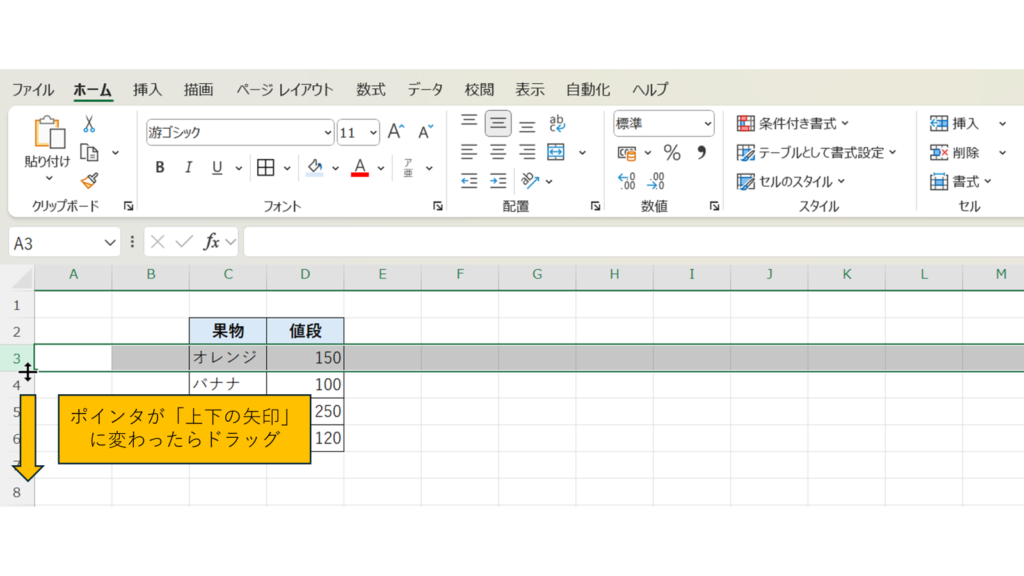
Task: Switch to the 挿入 ribbon tab
Action: (x=147, y=89)
